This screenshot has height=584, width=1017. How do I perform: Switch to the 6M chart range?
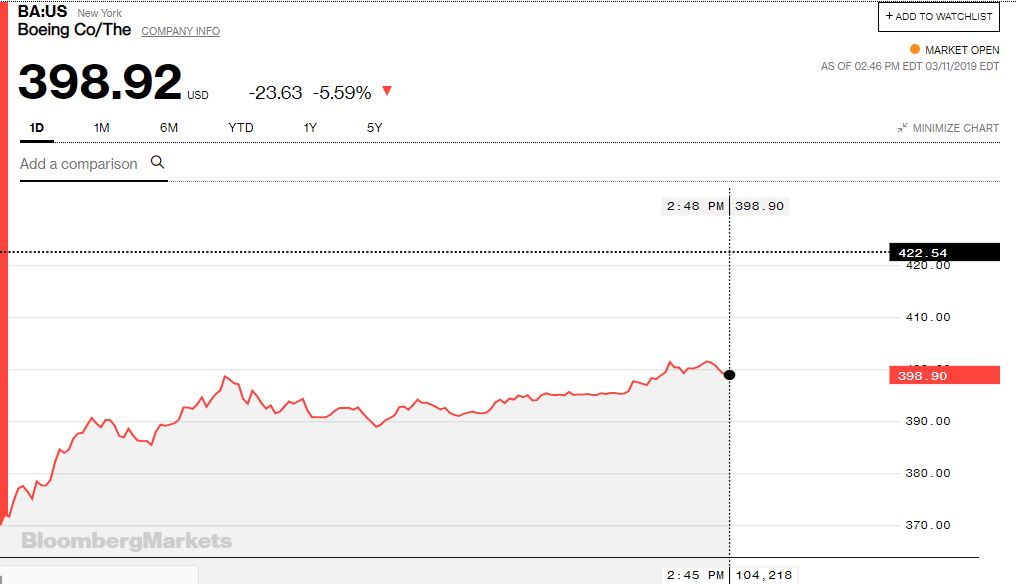[x=169, y=128]
